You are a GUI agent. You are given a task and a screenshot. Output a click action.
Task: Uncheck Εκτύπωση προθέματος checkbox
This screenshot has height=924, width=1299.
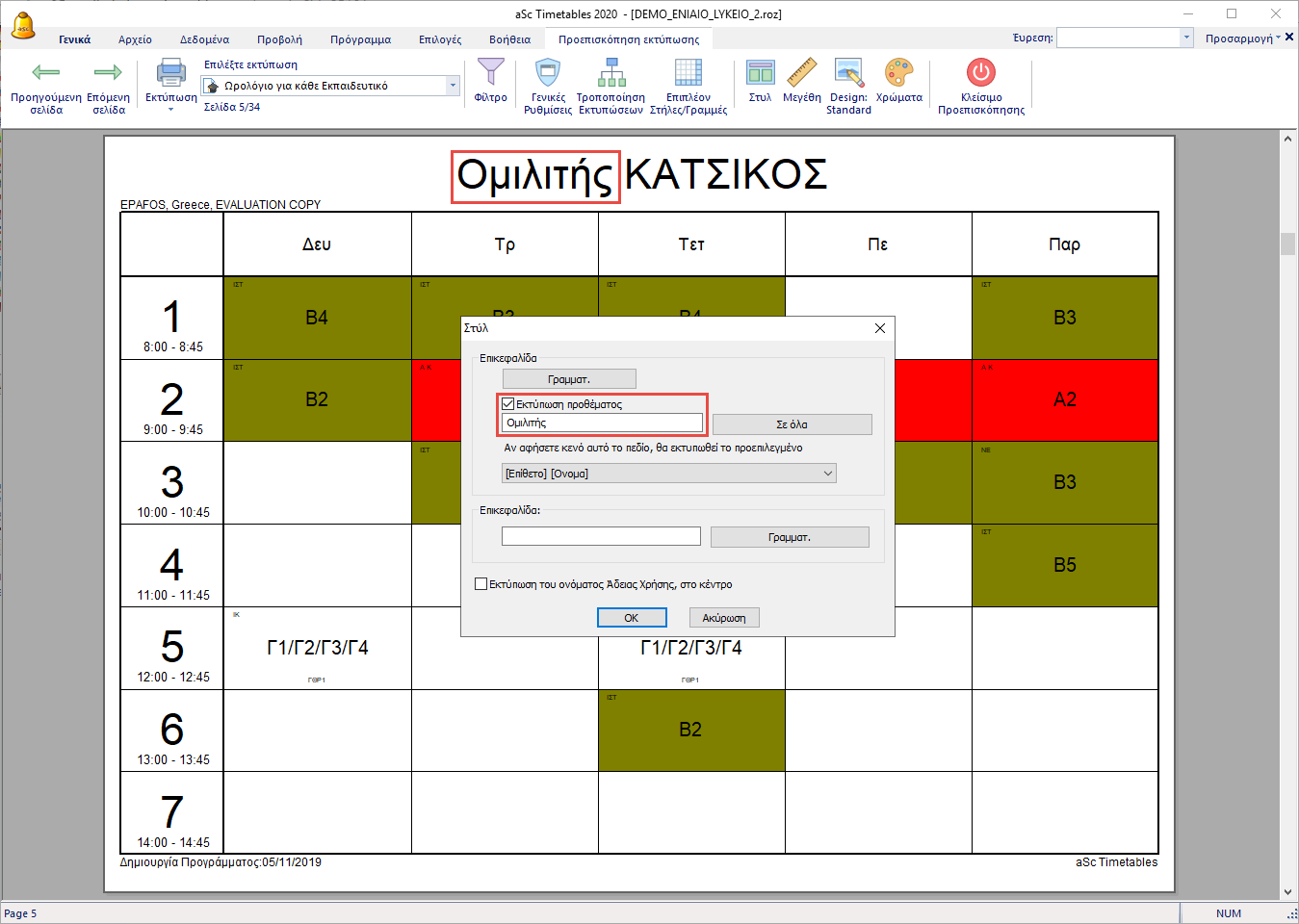tap(508, 404)
